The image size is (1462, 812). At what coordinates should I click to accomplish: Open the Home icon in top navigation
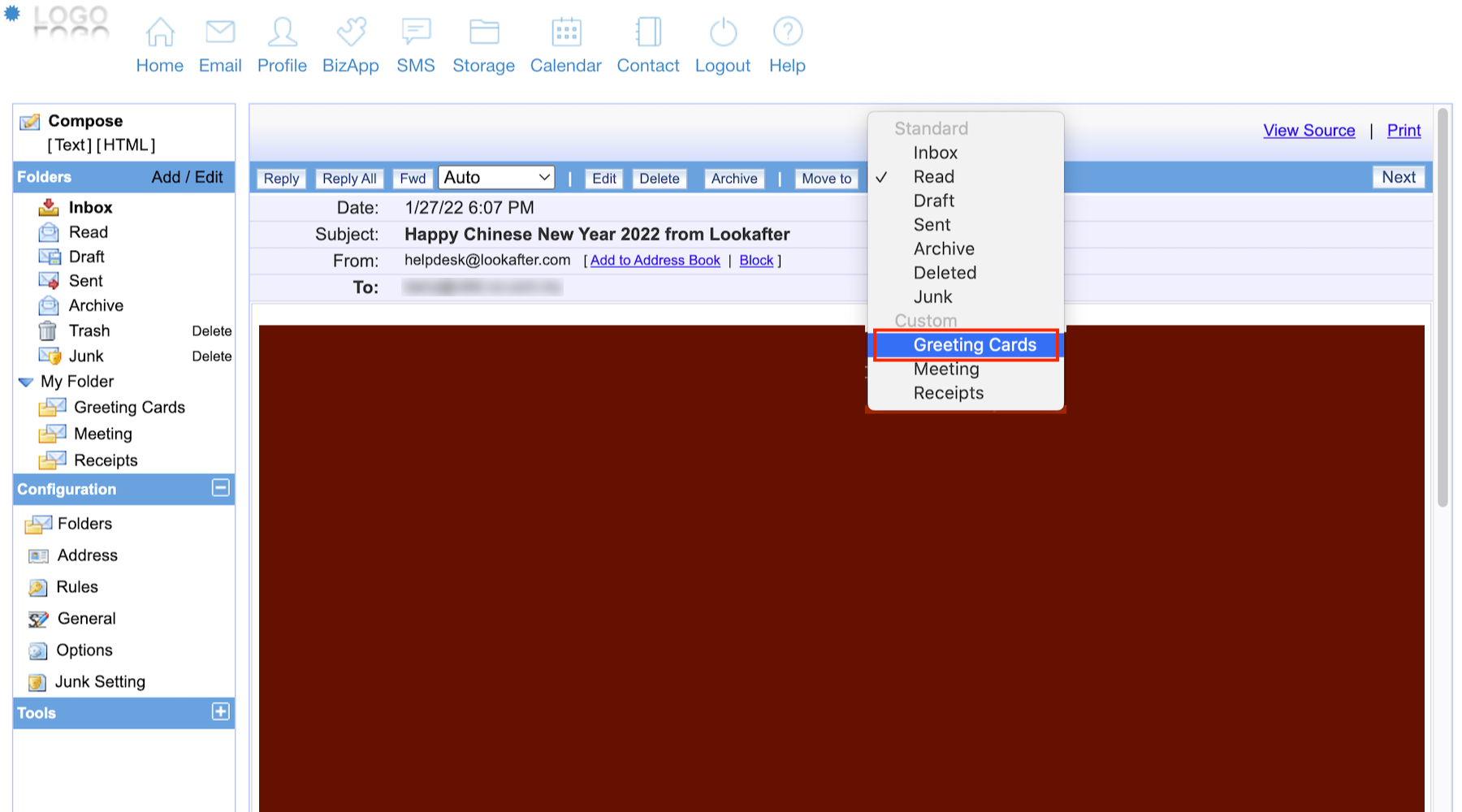159,32
